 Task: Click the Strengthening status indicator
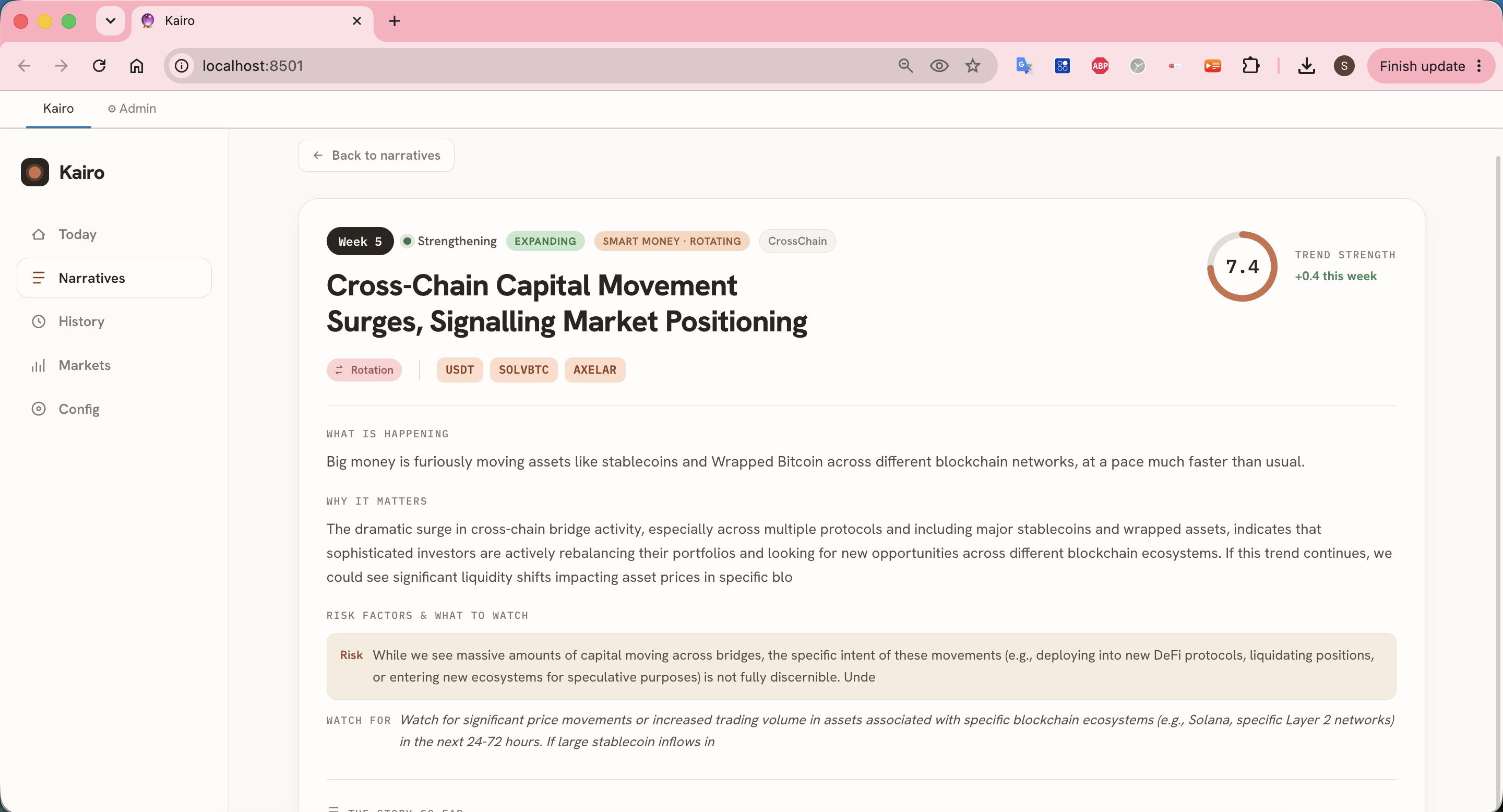pos(449,241)
